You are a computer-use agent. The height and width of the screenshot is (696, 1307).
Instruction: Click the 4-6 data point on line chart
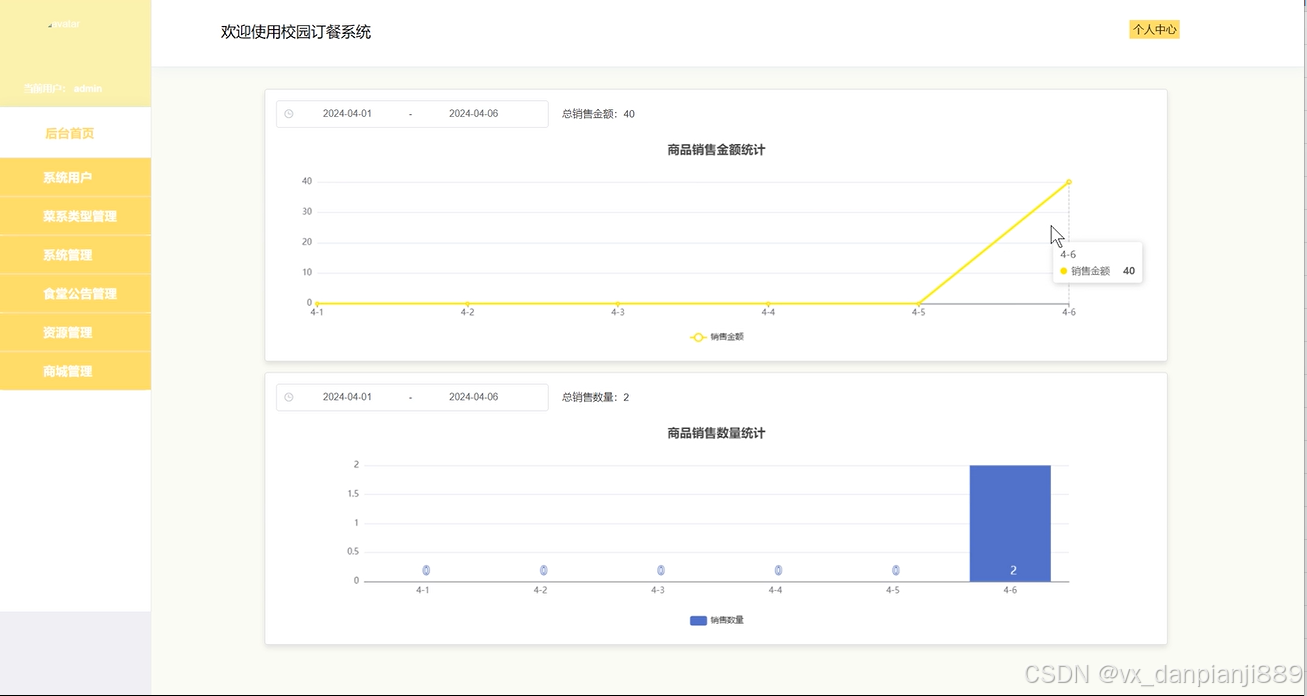coord(1069,182)
